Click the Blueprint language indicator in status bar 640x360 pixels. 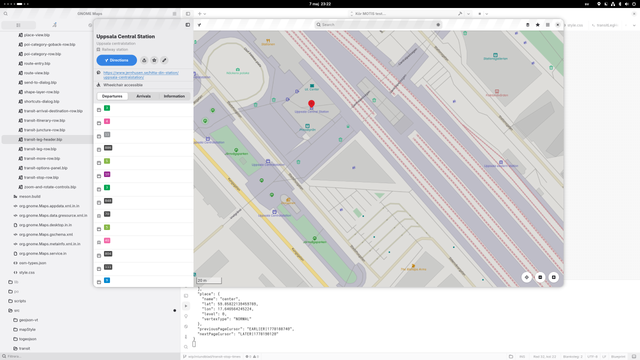pyautogui.click(x=618, y=357)
